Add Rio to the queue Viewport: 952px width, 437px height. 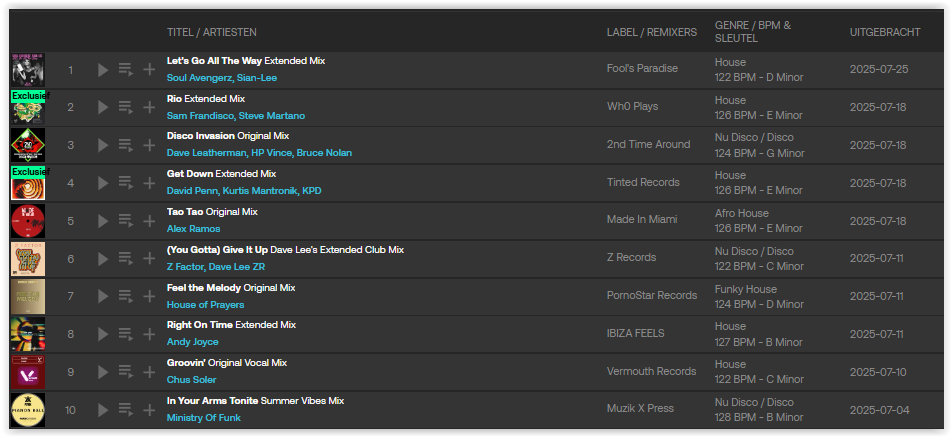pos(126,107)
